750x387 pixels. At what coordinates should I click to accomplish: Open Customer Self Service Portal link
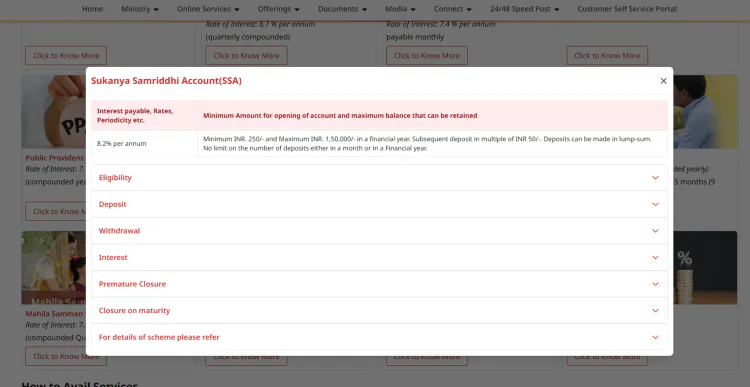click(627, 9)
